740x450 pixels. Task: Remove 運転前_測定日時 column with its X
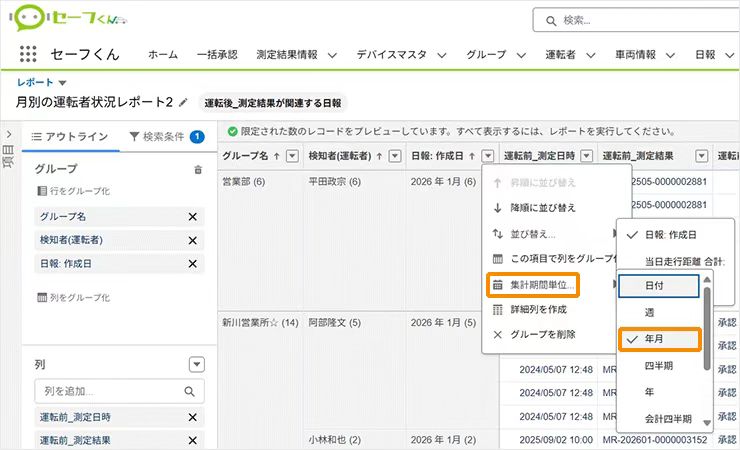coord(193,417)
